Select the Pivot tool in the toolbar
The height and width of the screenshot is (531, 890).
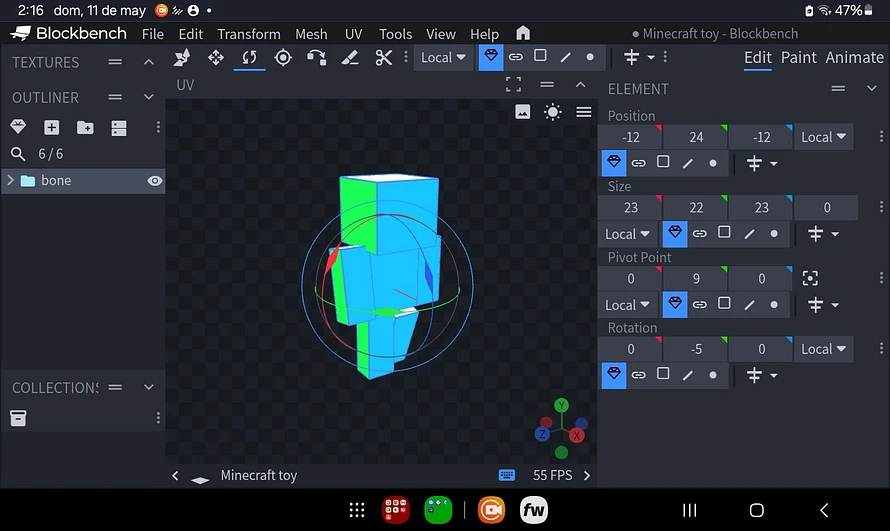(x=283, y=57)
